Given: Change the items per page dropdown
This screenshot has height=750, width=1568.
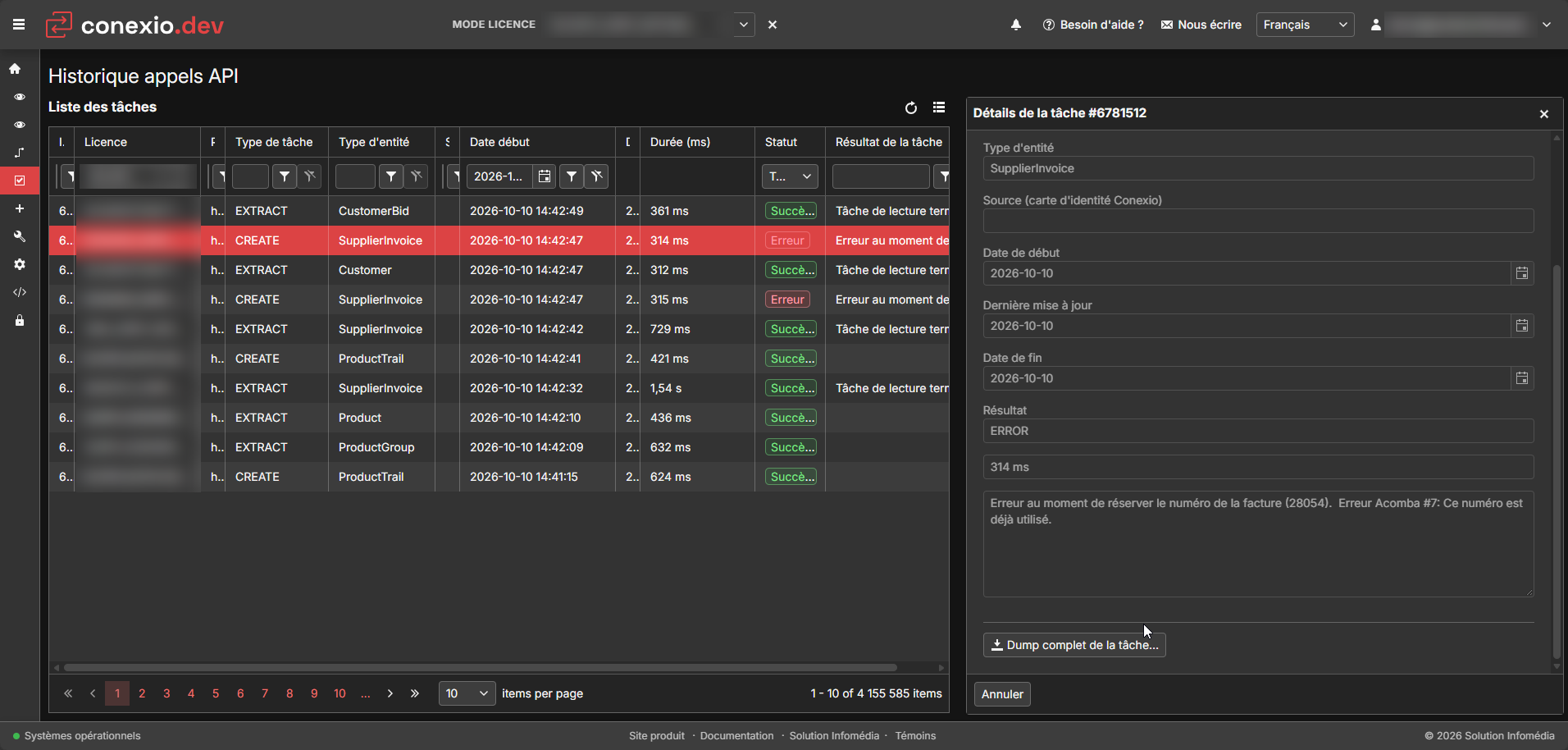Looking at the screenshot, I should (x=467, y=693).
